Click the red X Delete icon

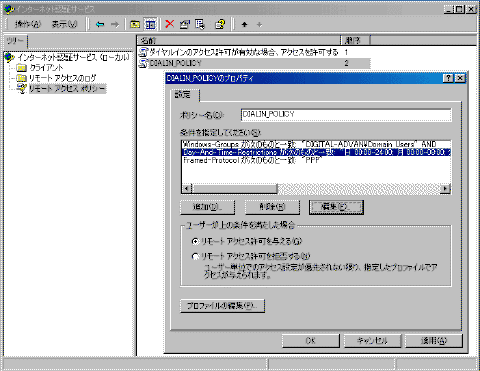pos(170,24)
